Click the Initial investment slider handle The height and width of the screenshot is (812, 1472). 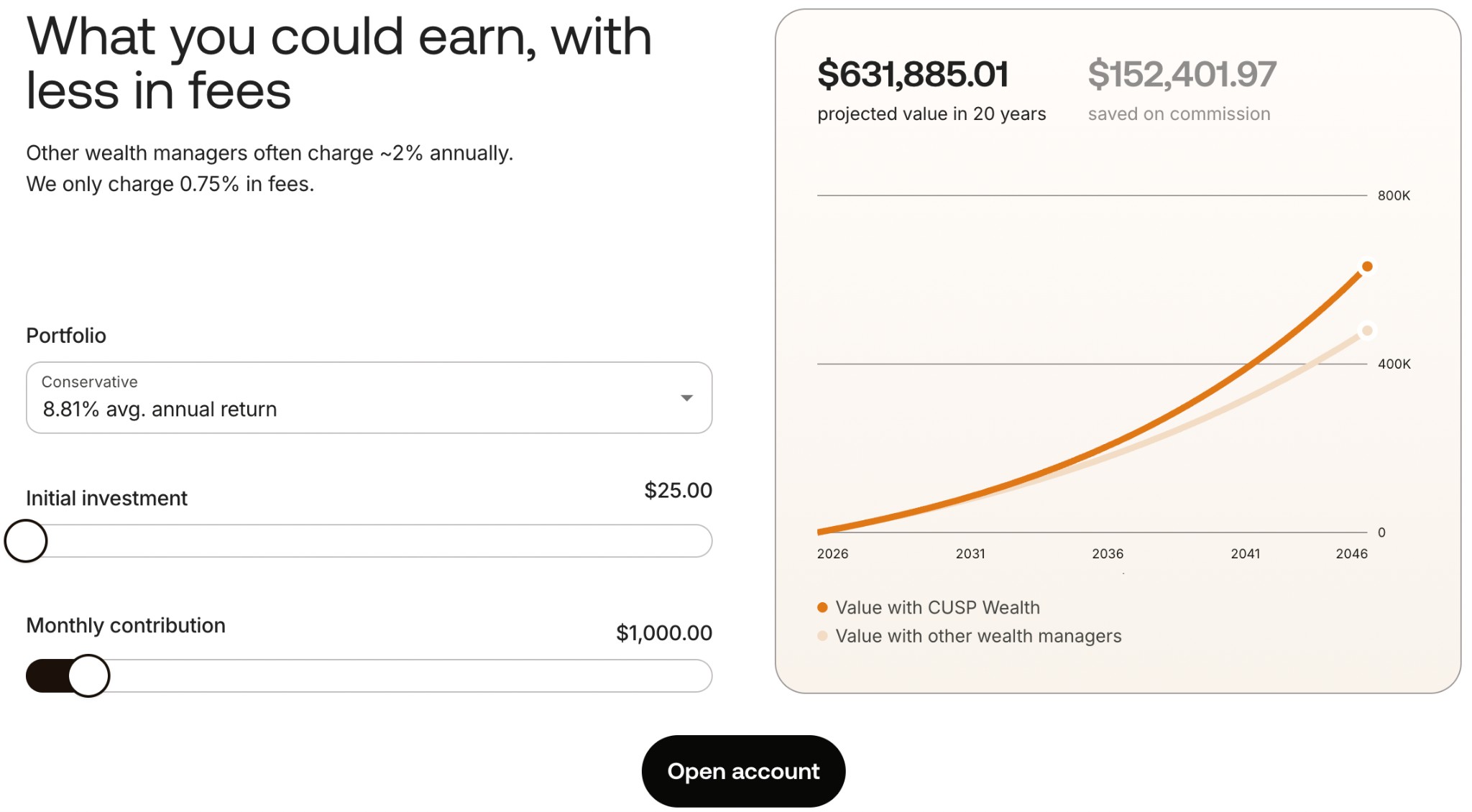26,541
